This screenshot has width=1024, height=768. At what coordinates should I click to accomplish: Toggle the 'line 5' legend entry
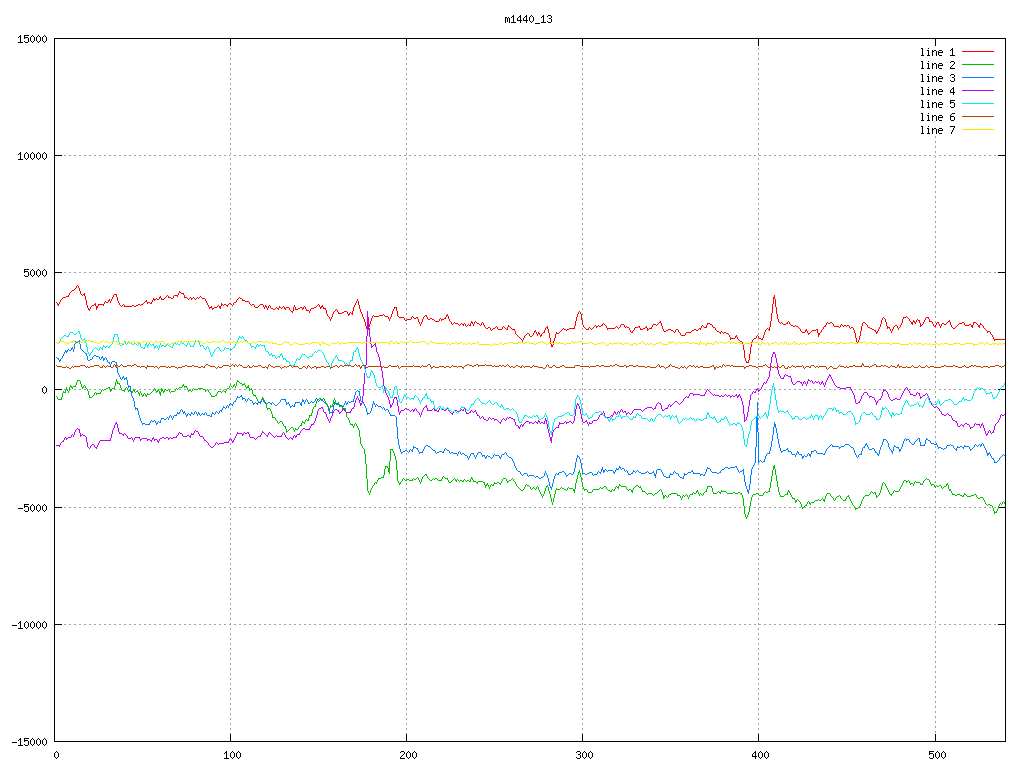[937, 104]
